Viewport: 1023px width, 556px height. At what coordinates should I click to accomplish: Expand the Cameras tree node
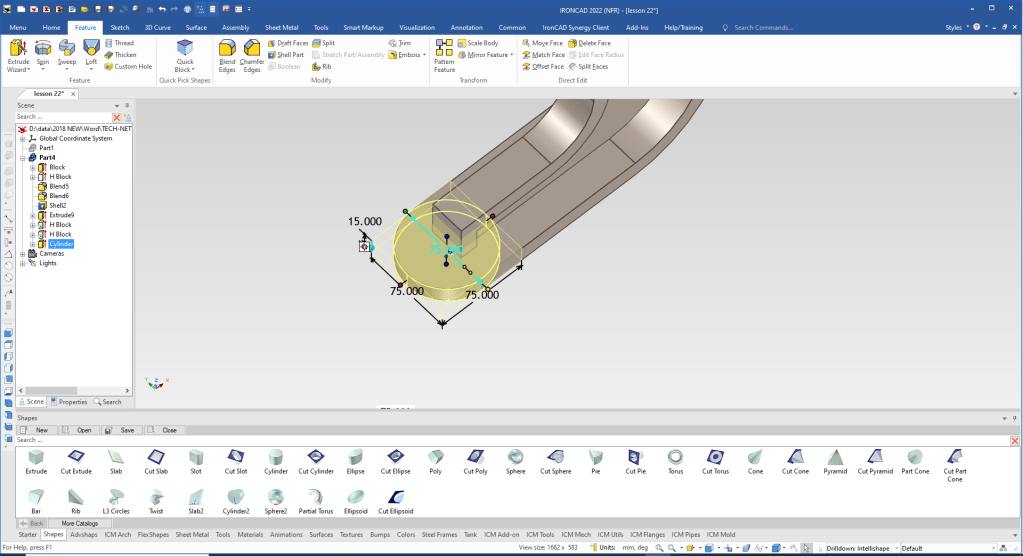tap(23, 254)
